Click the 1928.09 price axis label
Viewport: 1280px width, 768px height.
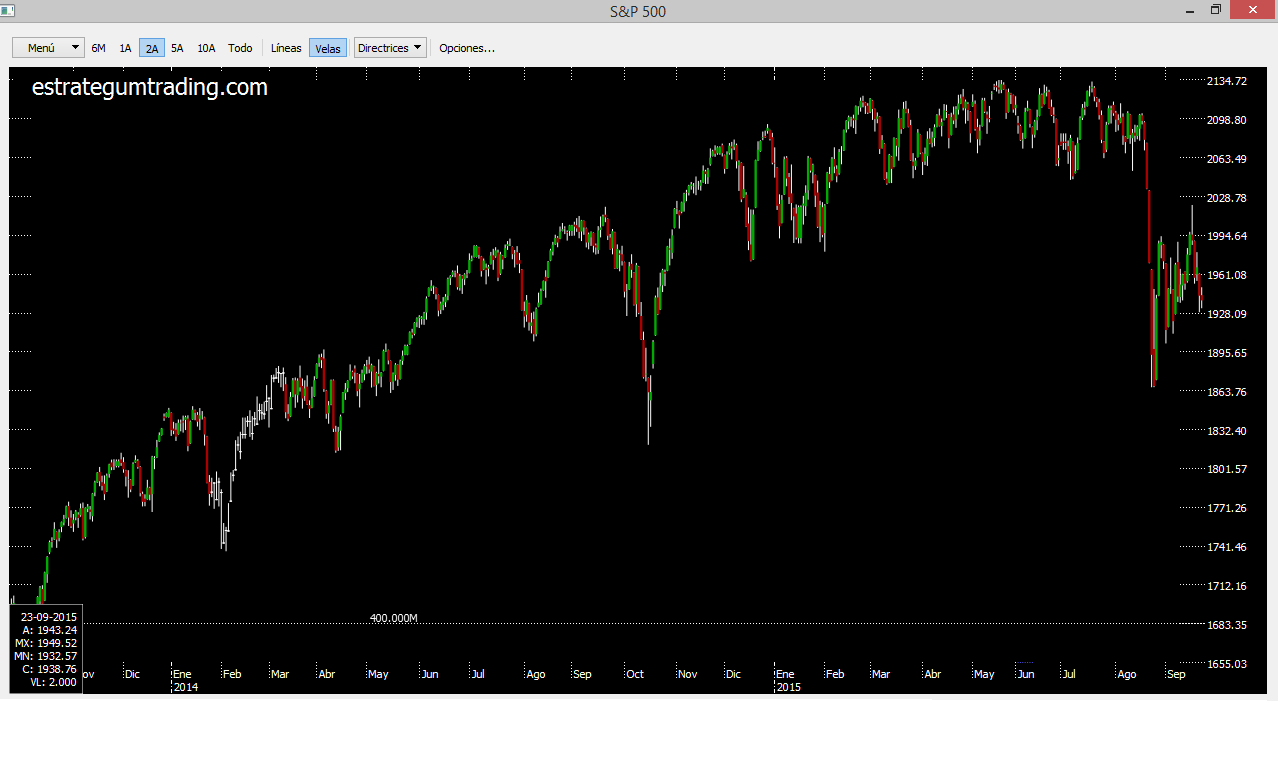1228,314
